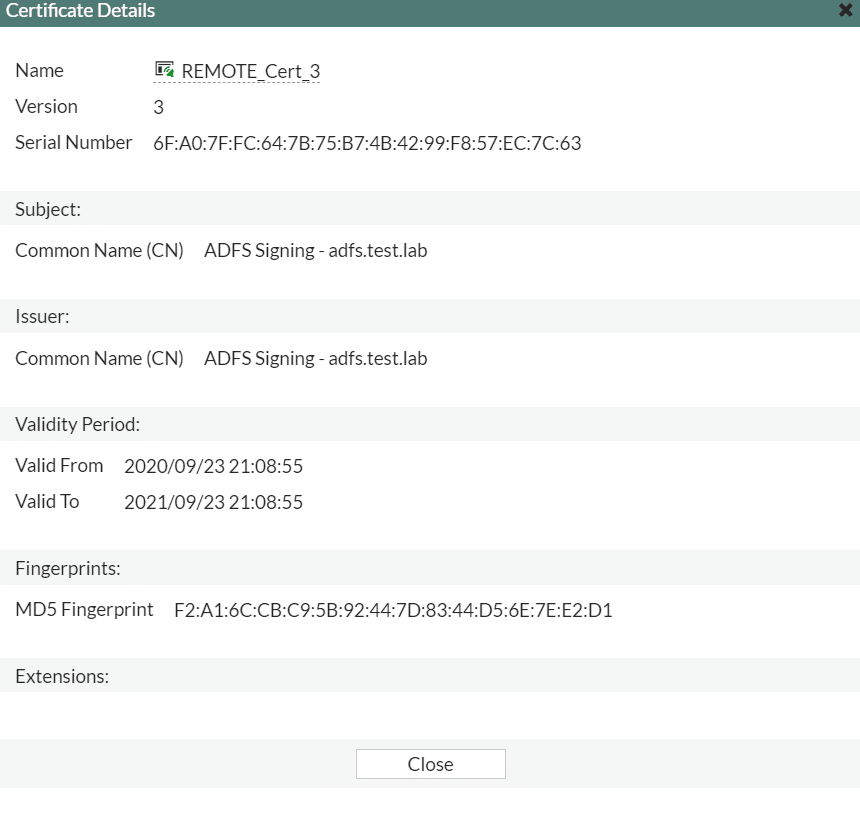Screen dimensions: 860x838
Task: Click the Common Name (CN) label under Subject
Action: [x=99, y=251]
